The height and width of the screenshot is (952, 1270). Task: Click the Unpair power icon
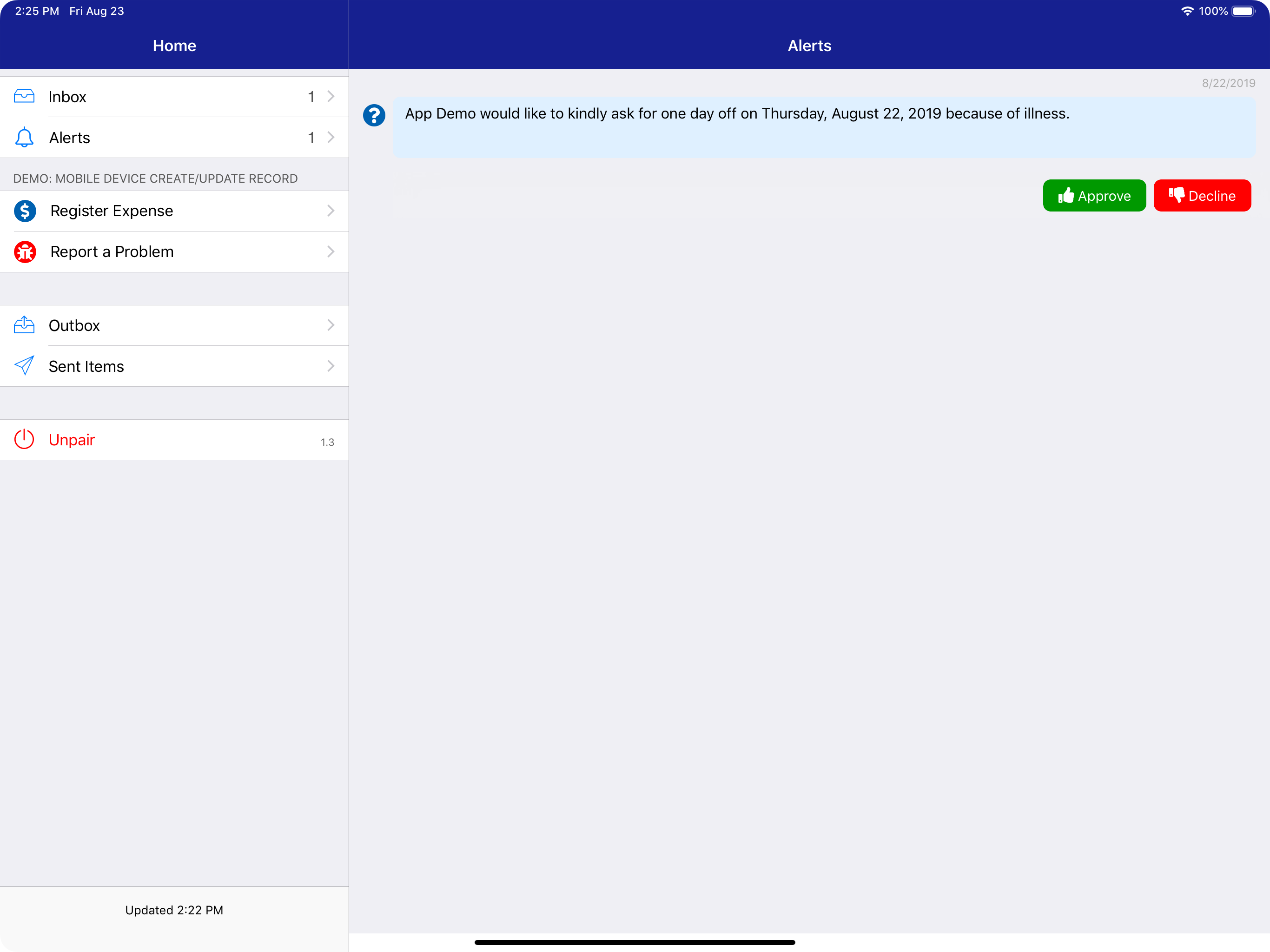pyautogui.click(x=24, y=439)
